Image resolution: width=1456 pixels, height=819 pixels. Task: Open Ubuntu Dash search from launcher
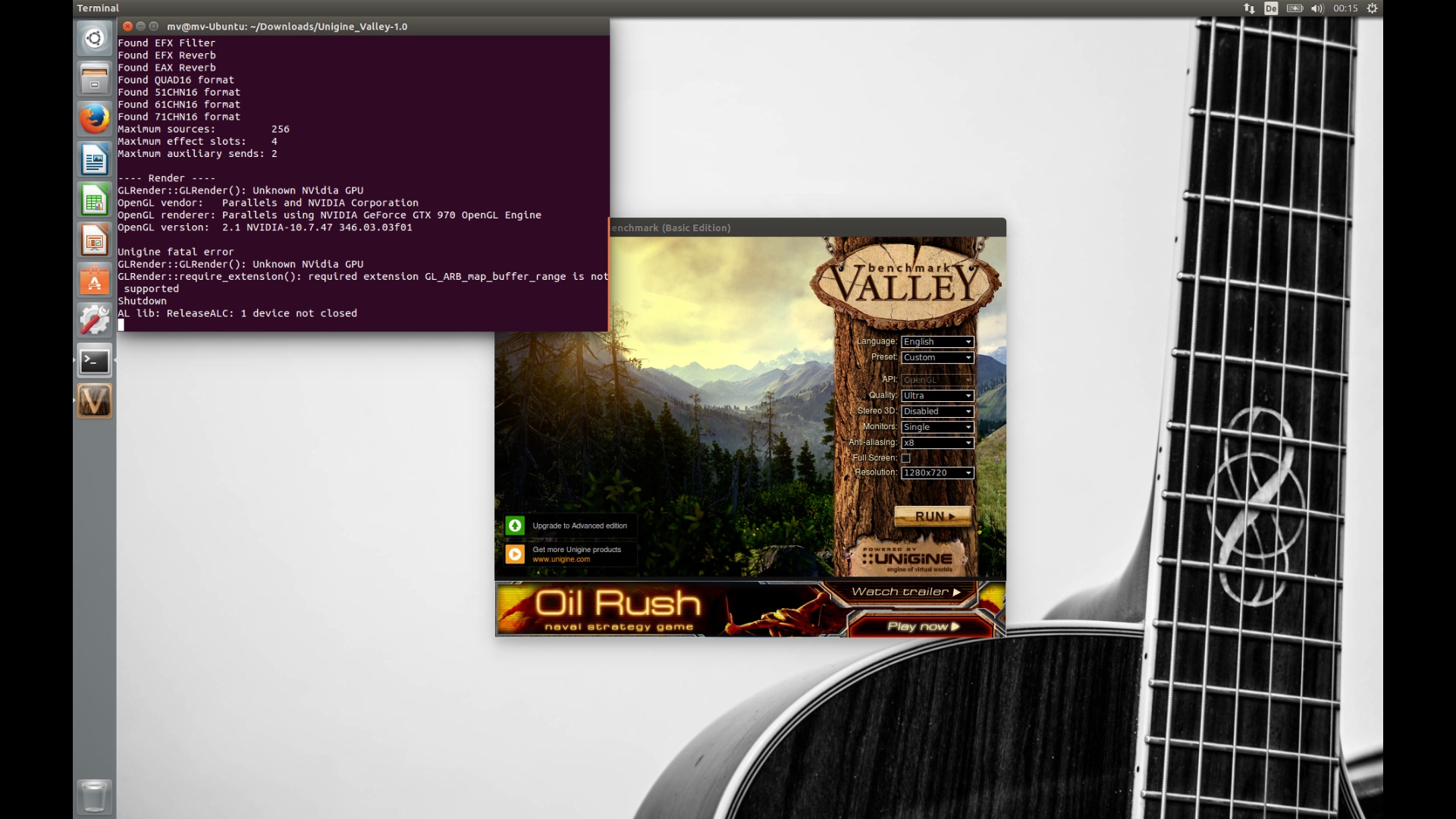(x=94, y=38)
